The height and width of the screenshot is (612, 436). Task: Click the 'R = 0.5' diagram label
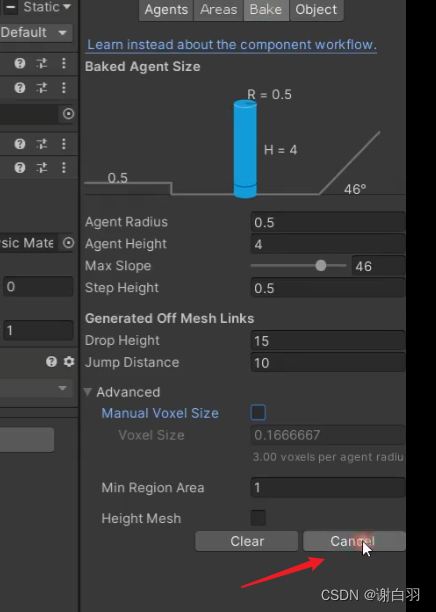click(269, 94)
